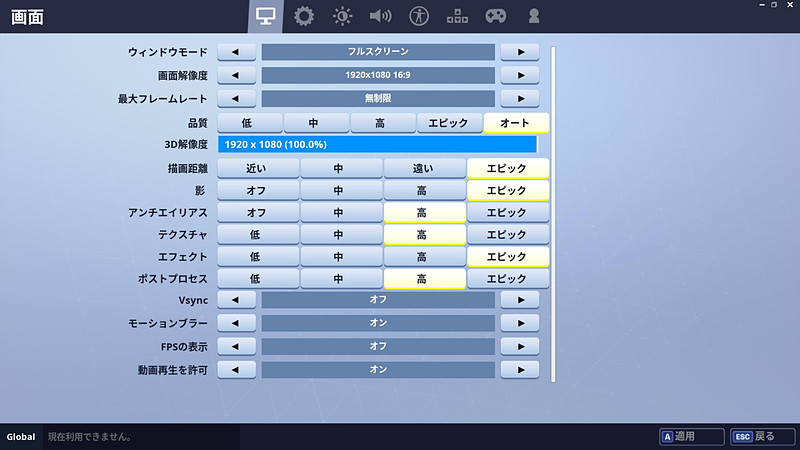Set アンチエイリアス to 中
800x450 pixels.
(341, 213)
